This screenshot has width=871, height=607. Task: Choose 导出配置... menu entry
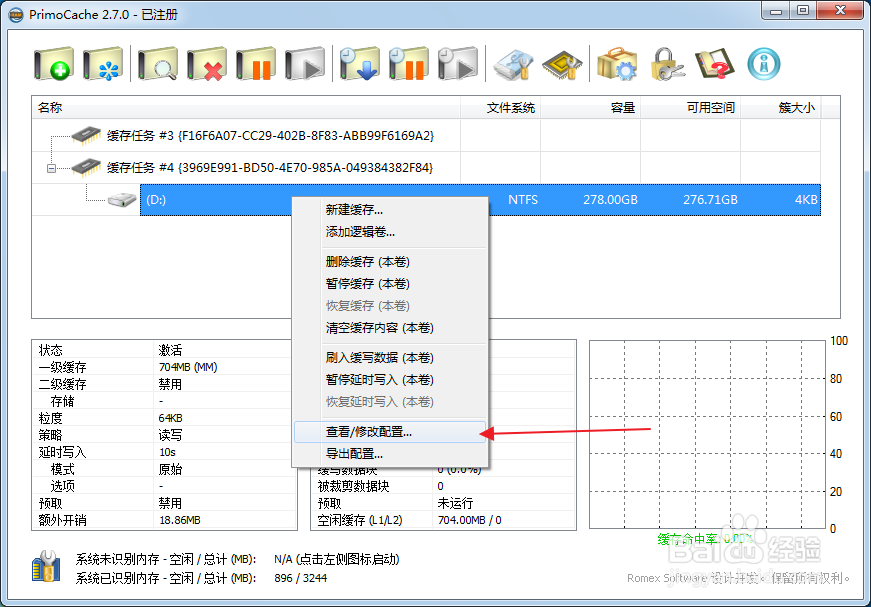coord(390,454)
